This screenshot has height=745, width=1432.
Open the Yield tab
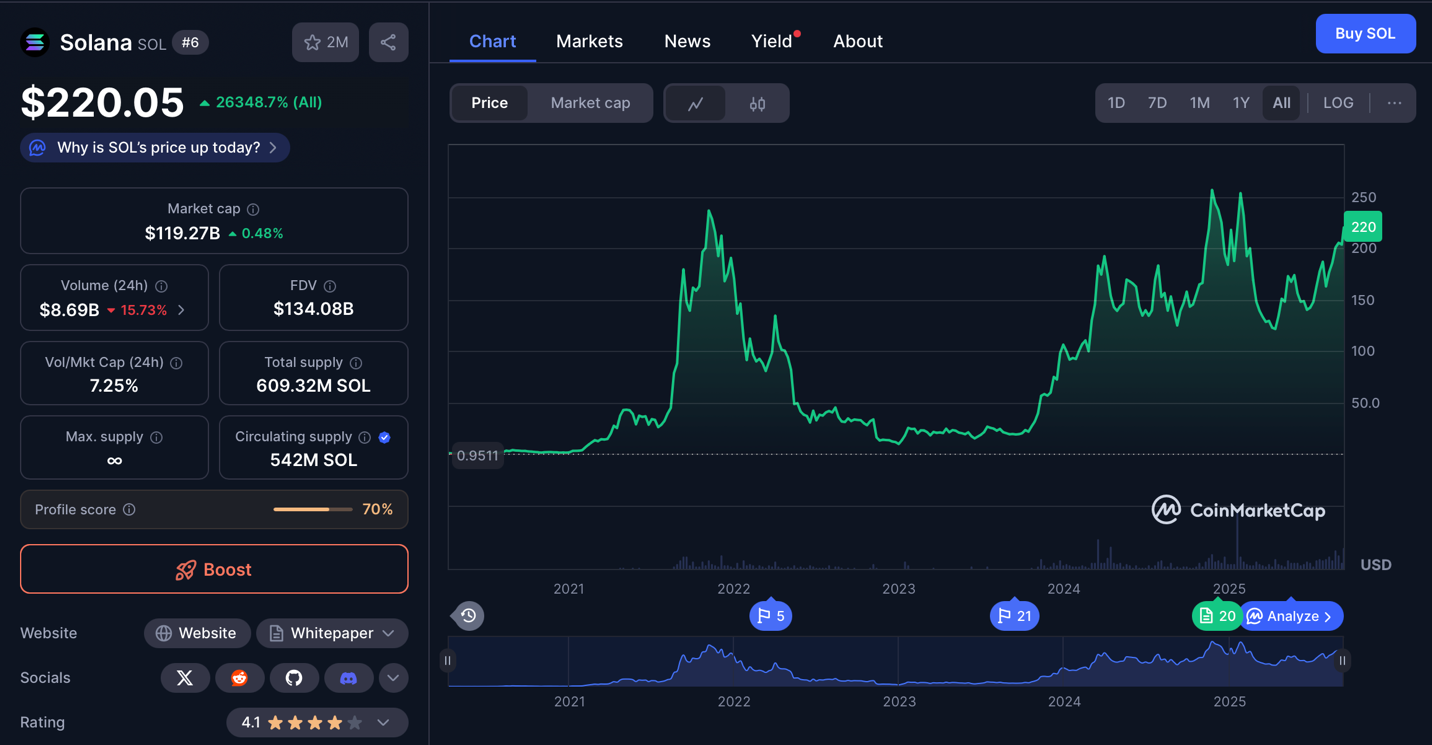coord(772,41)
